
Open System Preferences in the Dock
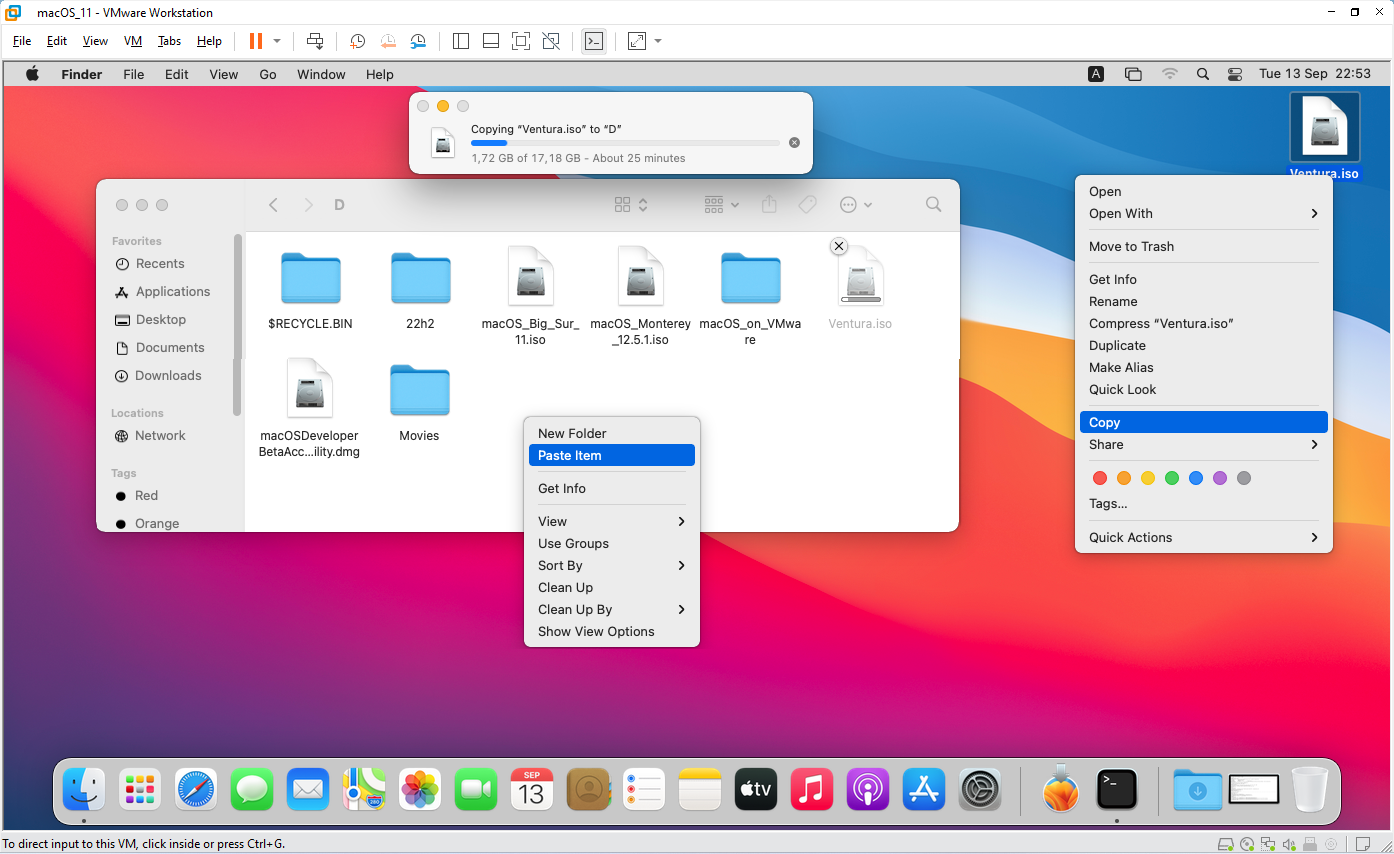[981, 790]
